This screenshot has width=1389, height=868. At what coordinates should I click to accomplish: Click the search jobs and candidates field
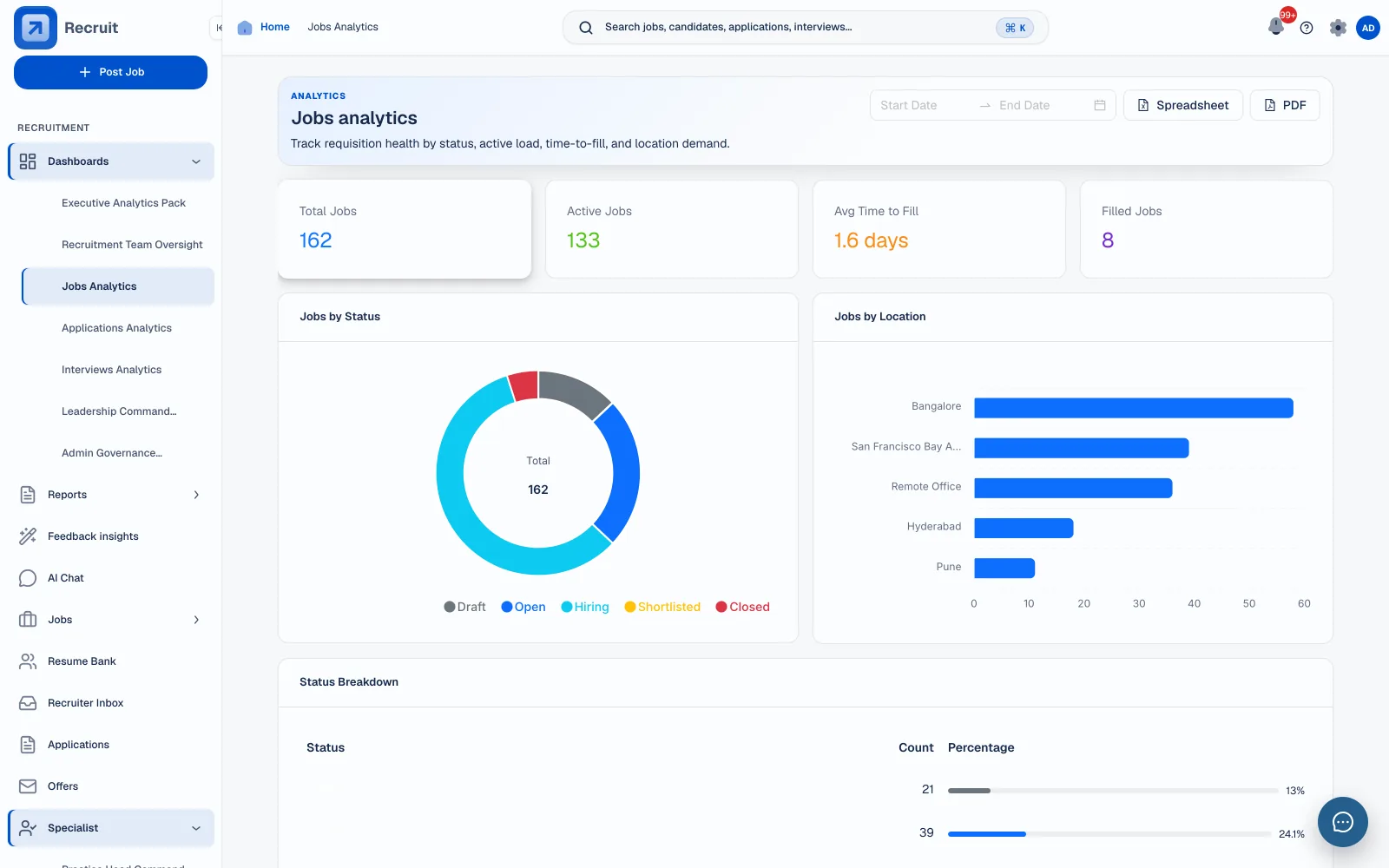(x=806, y=28)
